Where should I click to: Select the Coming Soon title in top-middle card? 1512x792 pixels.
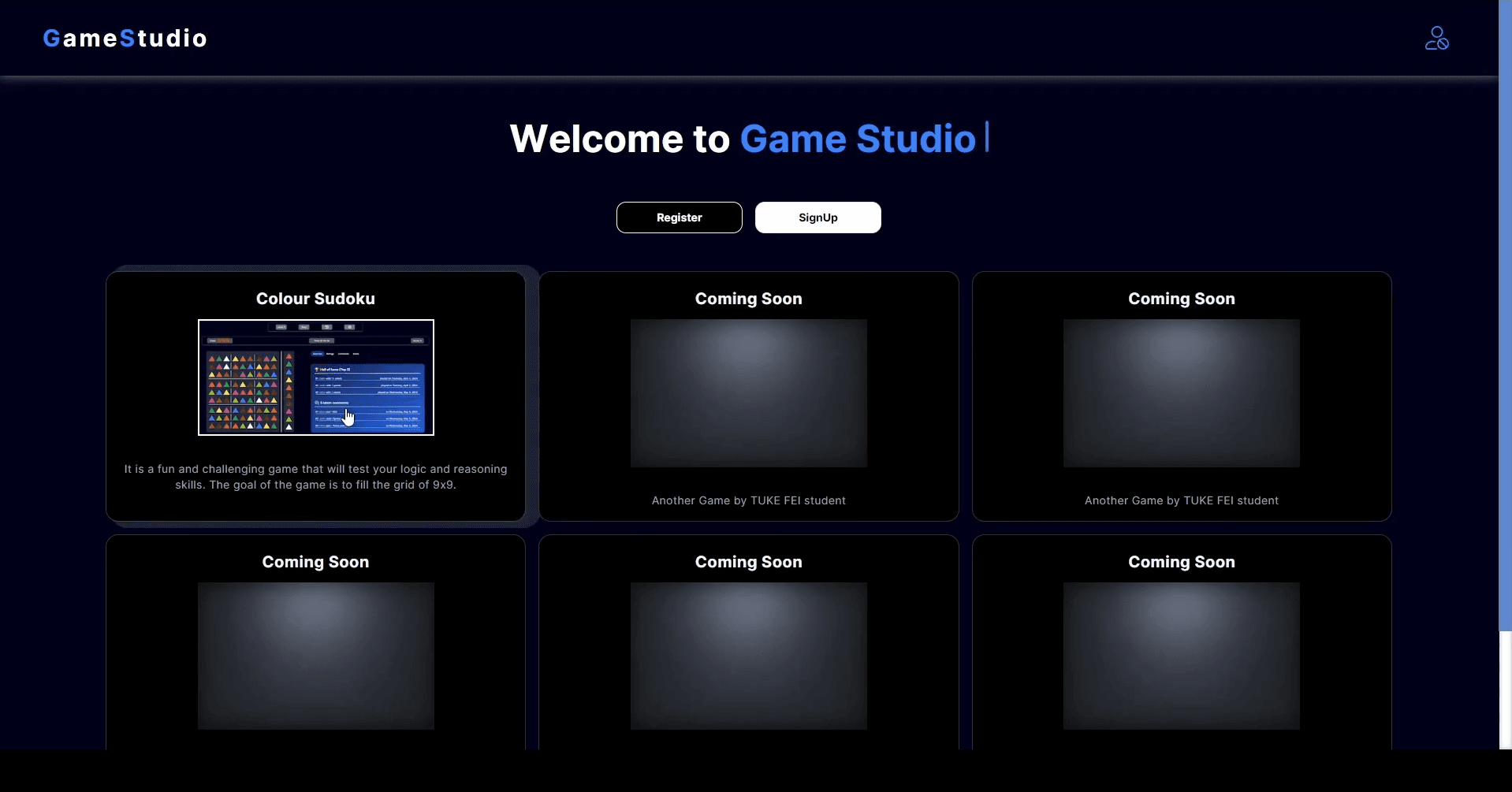[748, 299]
